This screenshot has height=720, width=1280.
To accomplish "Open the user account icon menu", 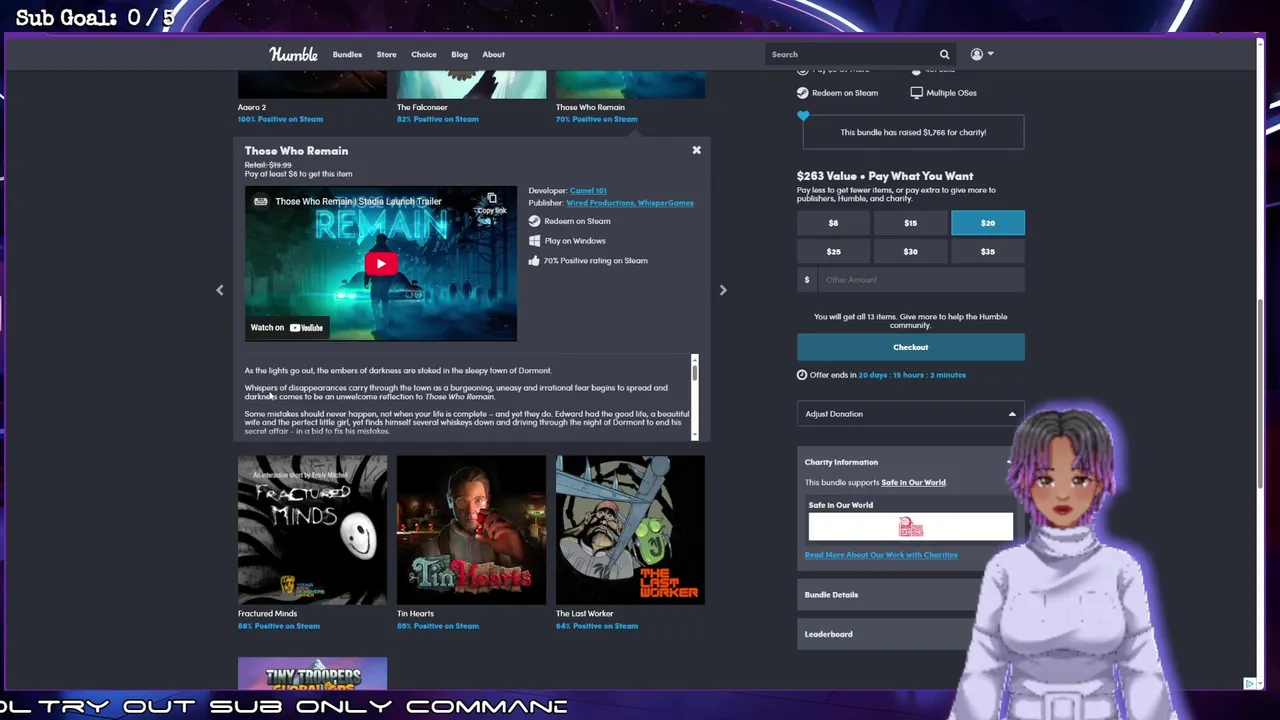I will (x=981, y=54).
